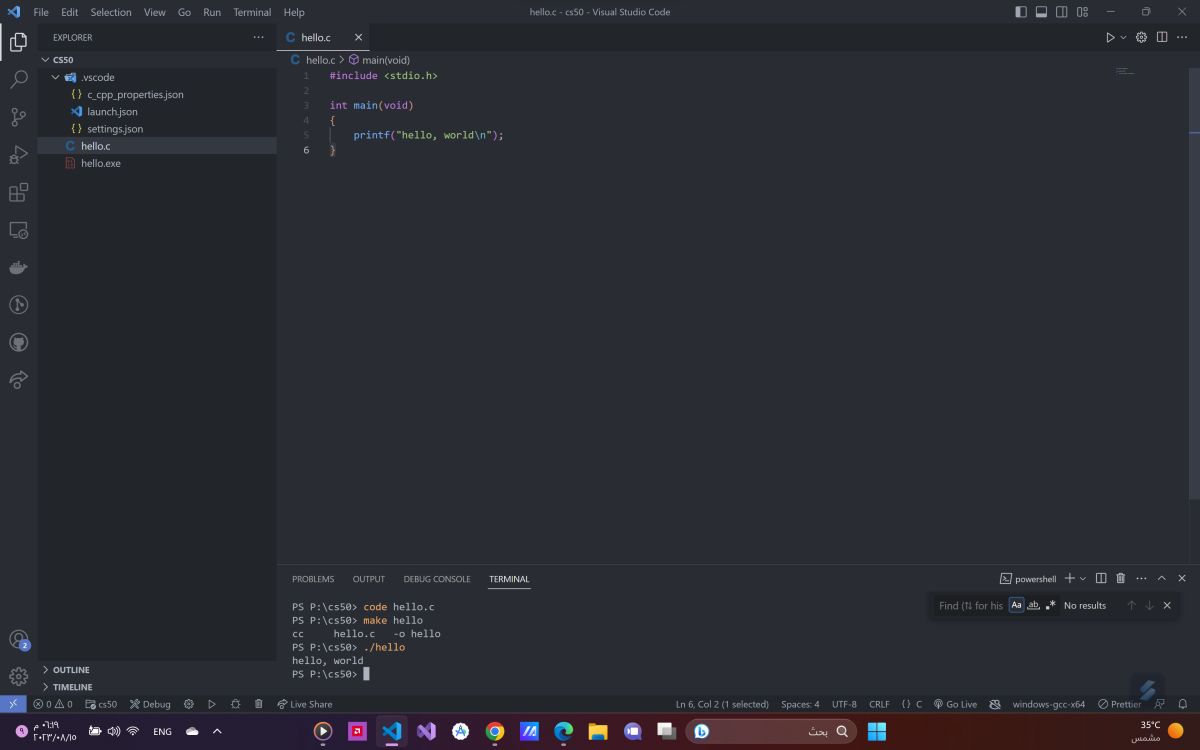Click the Spaces: 4 indentation setting
Viewport: 1200px width, 750px height.
800,704
